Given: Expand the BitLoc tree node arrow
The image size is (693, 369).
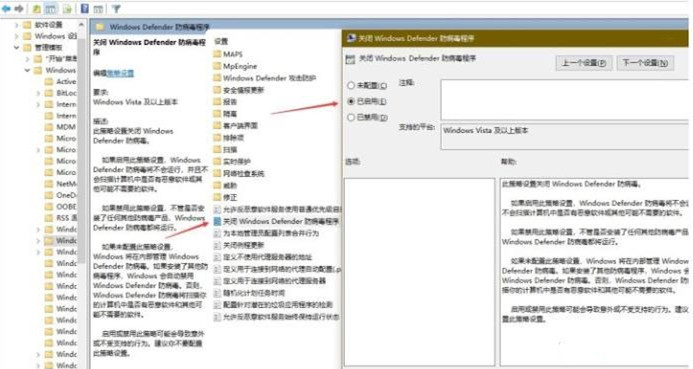Looking at the screenshot, I should [38, 93].
